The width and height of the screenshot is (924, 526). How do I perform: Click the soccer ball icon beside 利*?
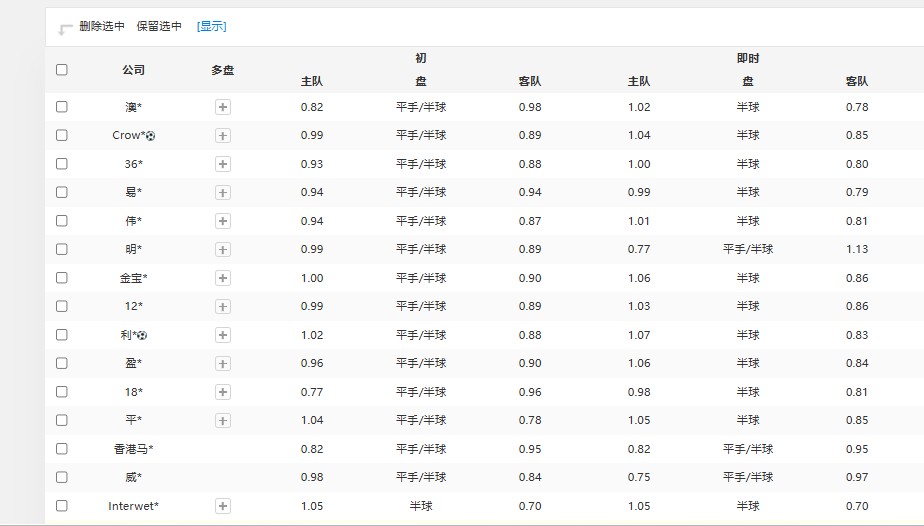142,335
